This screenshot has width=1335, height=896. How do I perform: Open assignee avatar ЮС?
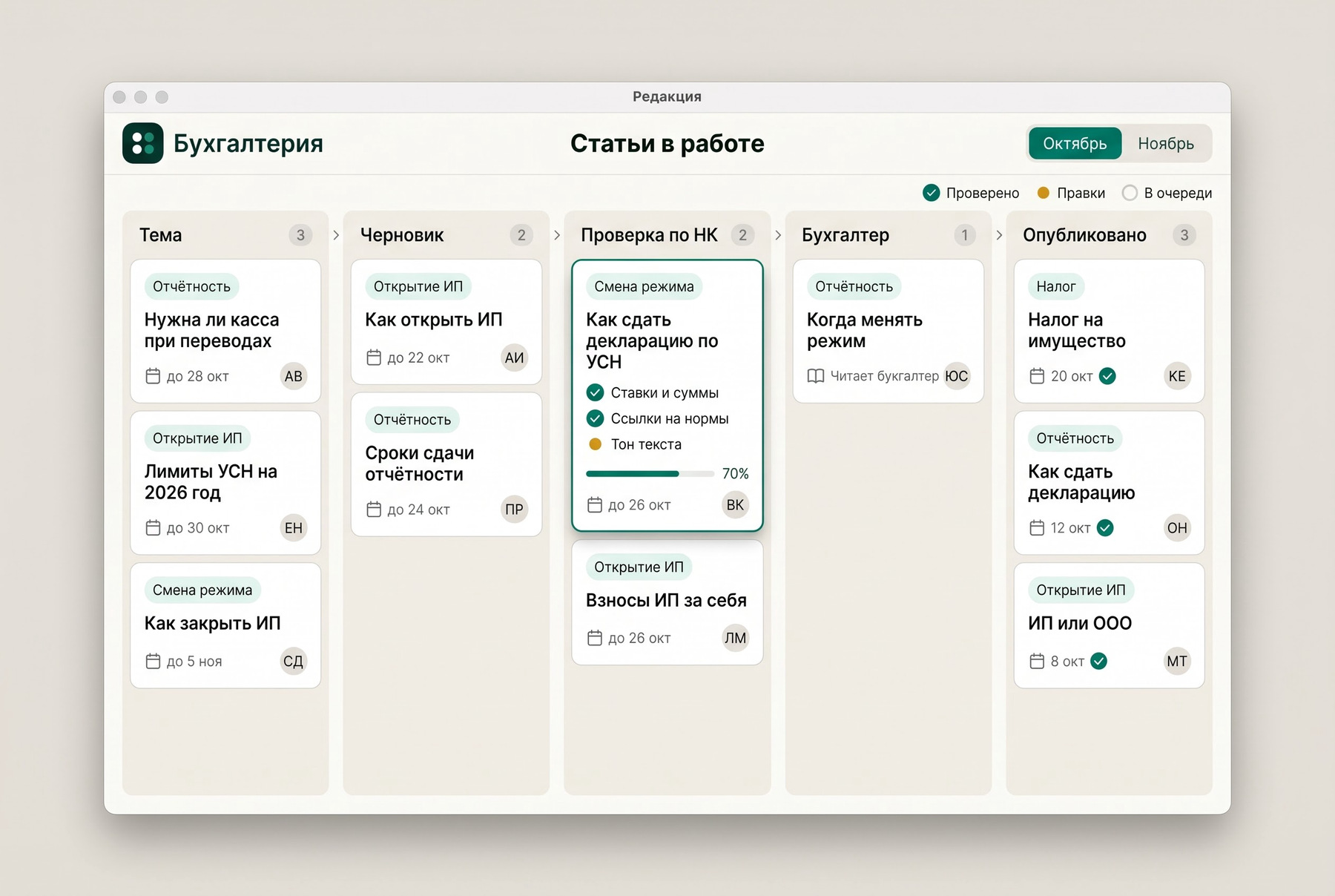pos(957,376)
